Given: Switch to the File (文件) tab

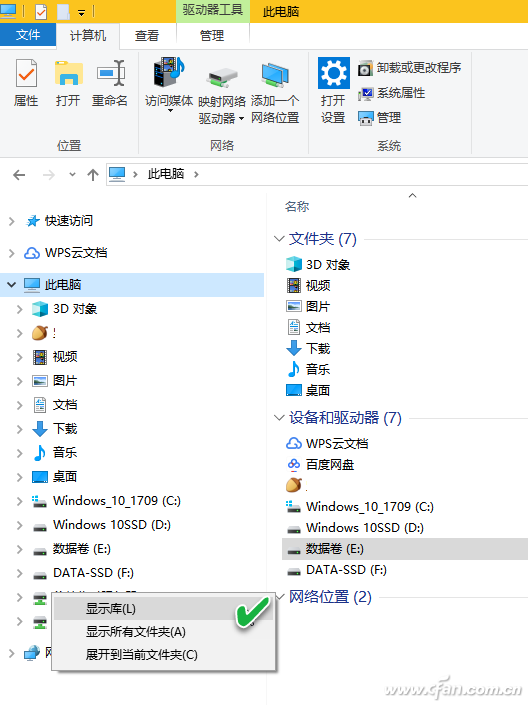Looking at the screenshot, I should tap(28, 35).
